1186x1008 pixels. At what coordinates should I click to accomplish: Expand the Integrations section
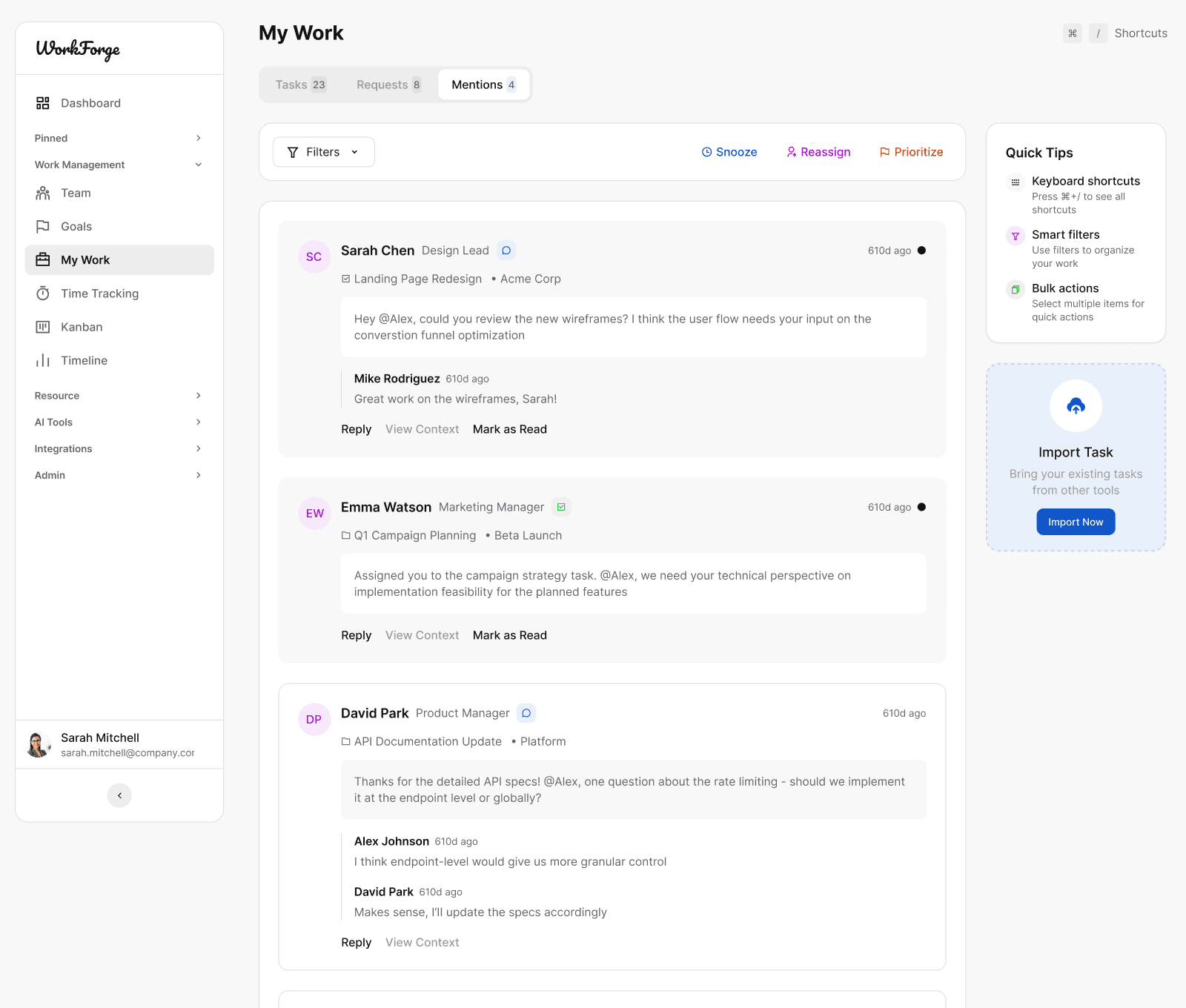click(198, 448)
